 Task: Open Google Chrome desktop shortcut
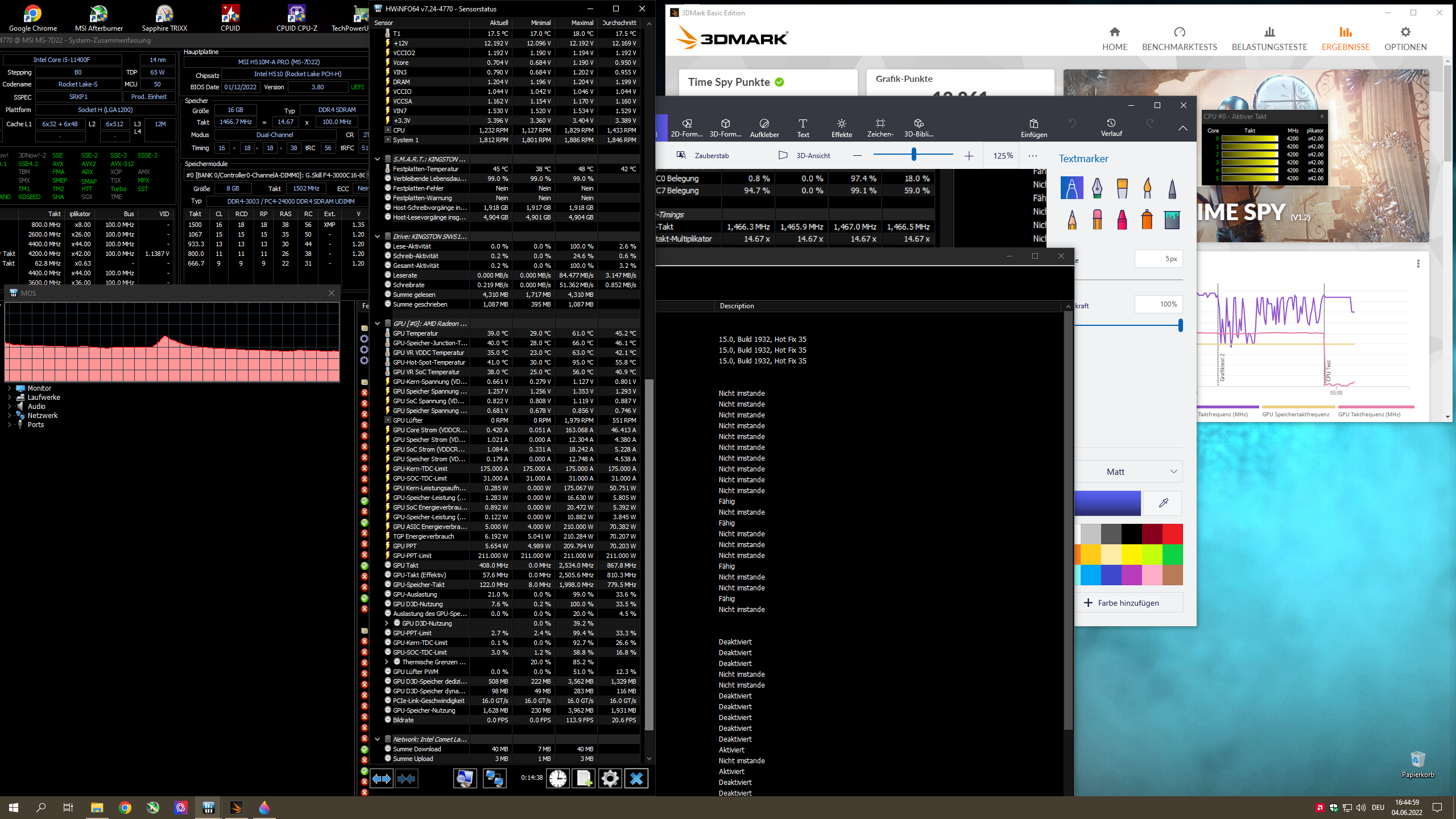[x=33, y=18]
